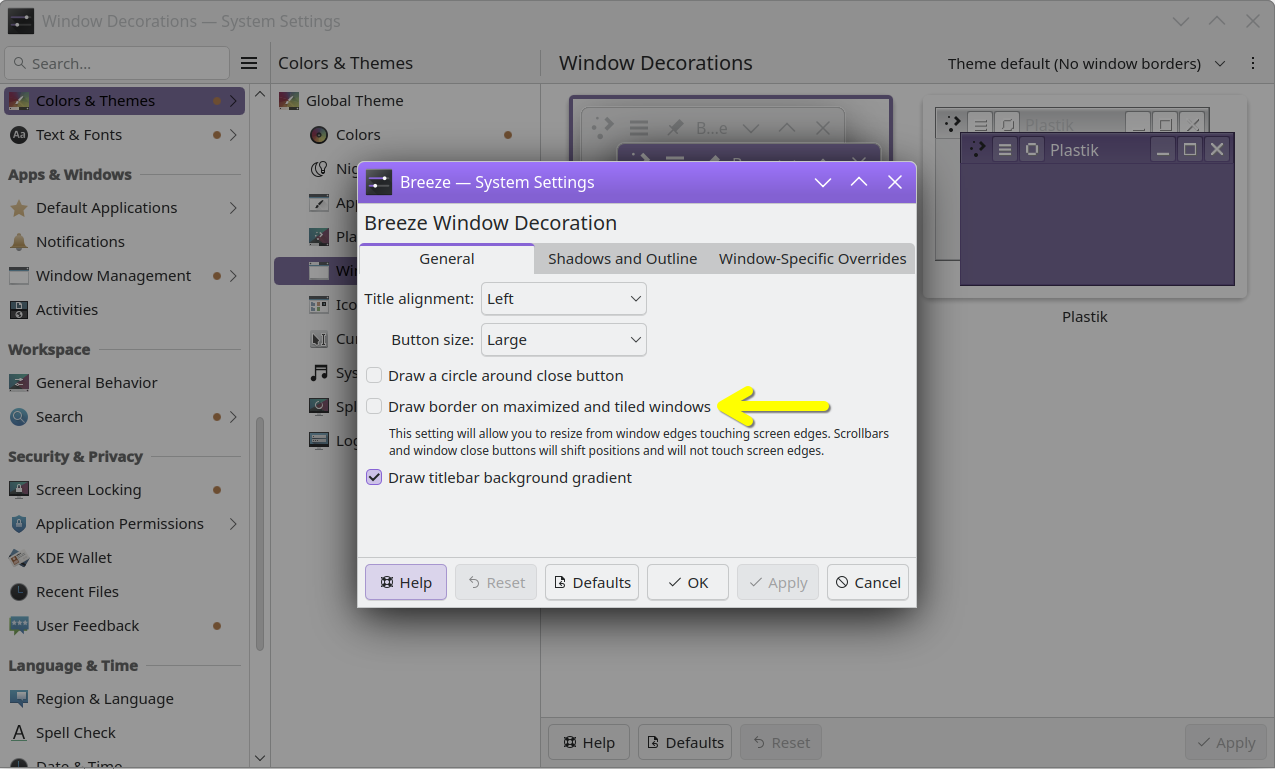
Task: Expand the Colors & Themes arrow
Action: pos(232,101)
